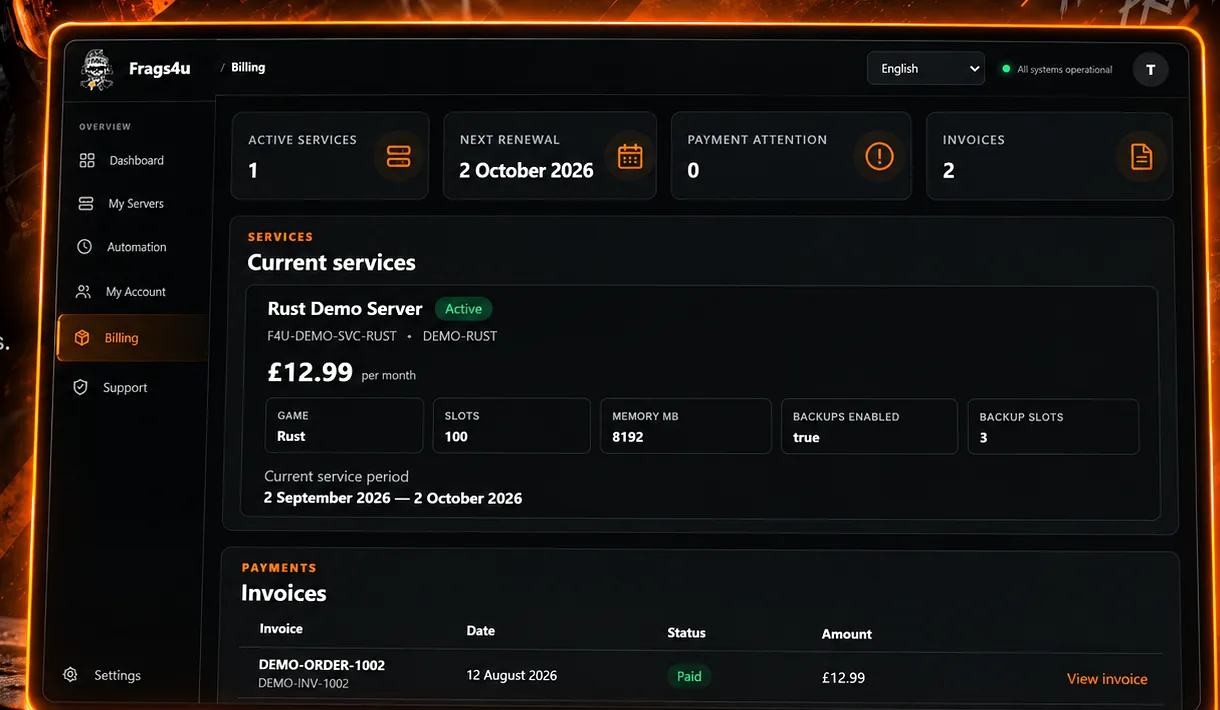Open the English language dropdown
The width and height of the screenshot is (1220, 710).
[926, 69]
